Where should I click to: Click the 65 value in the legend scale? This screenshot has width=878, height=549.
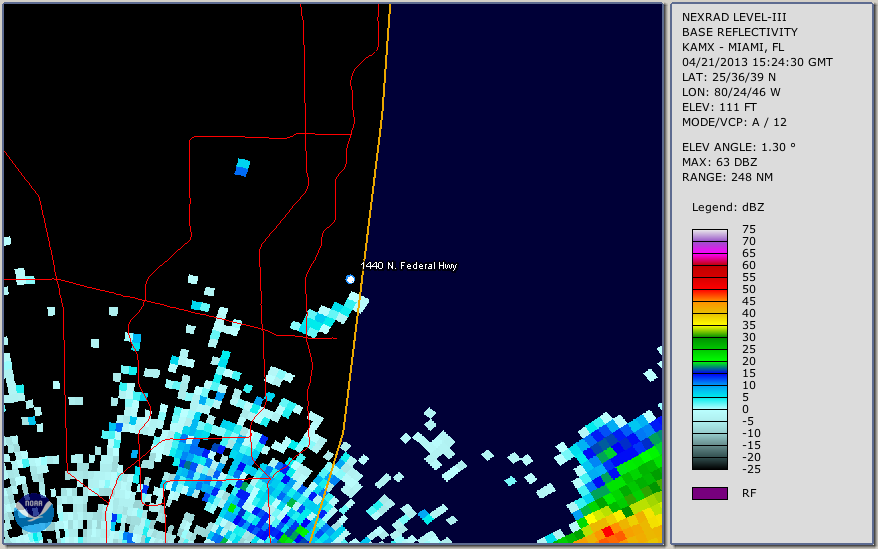coord(749,253)
